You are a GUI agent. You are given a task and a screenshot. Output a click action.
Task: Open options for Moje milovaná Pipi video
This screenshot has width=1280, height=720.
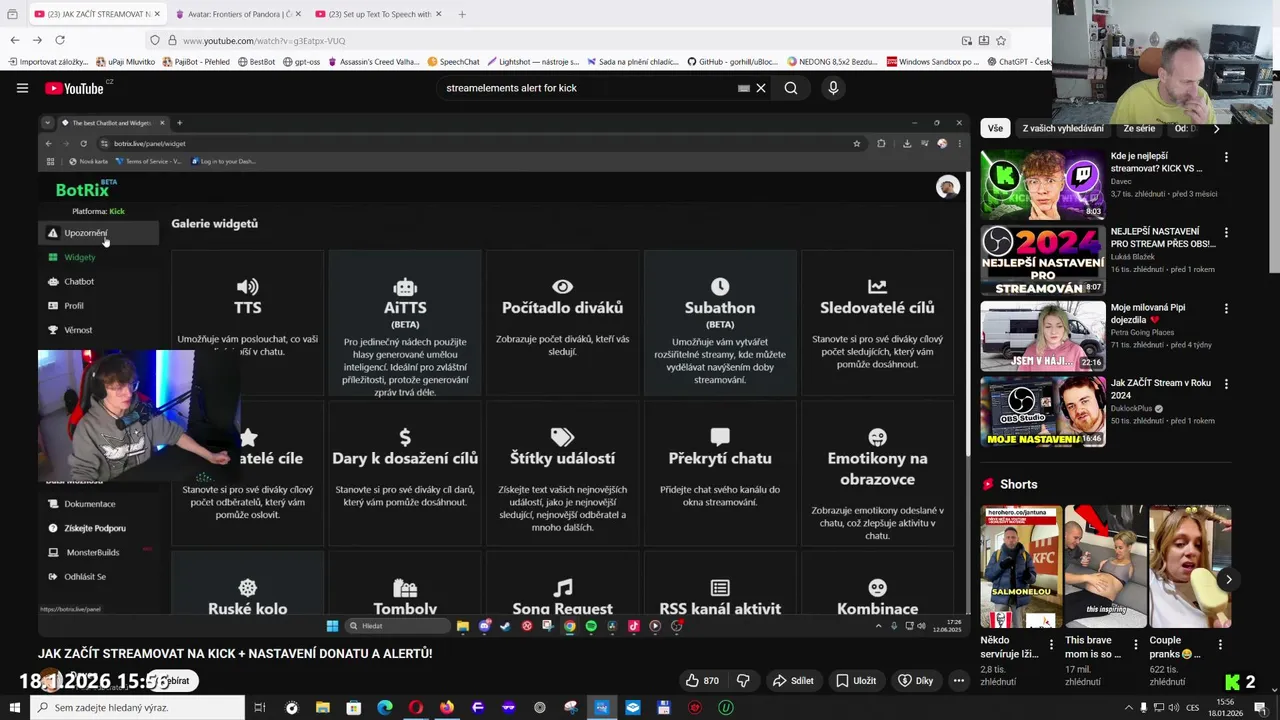click(1226, 308)
